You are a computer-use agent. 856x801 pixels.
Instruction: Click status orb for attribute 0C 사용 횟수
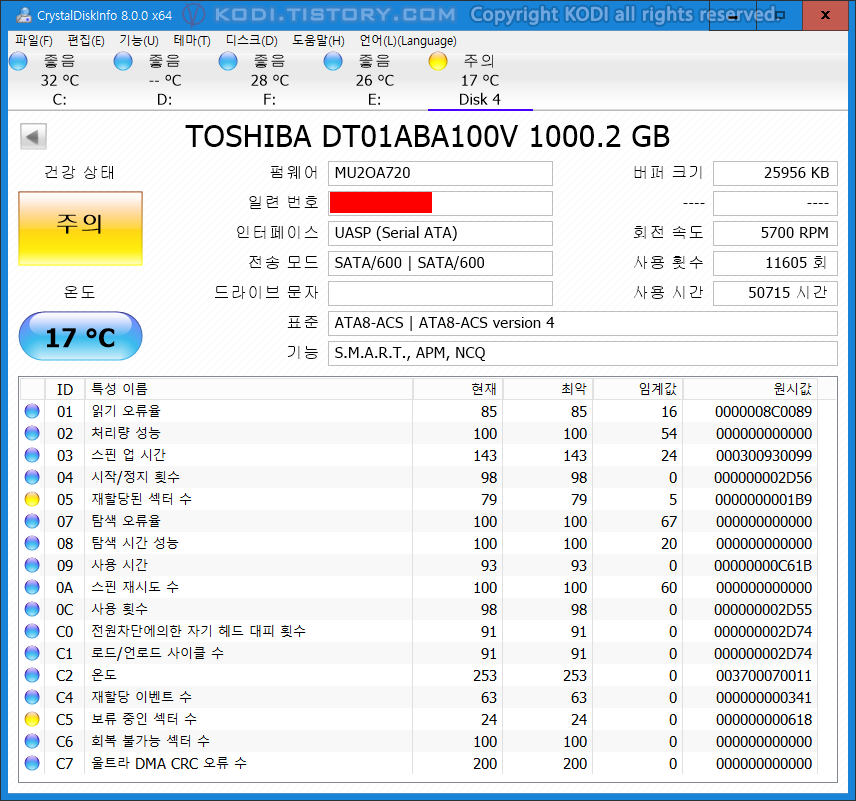(32, 609)
